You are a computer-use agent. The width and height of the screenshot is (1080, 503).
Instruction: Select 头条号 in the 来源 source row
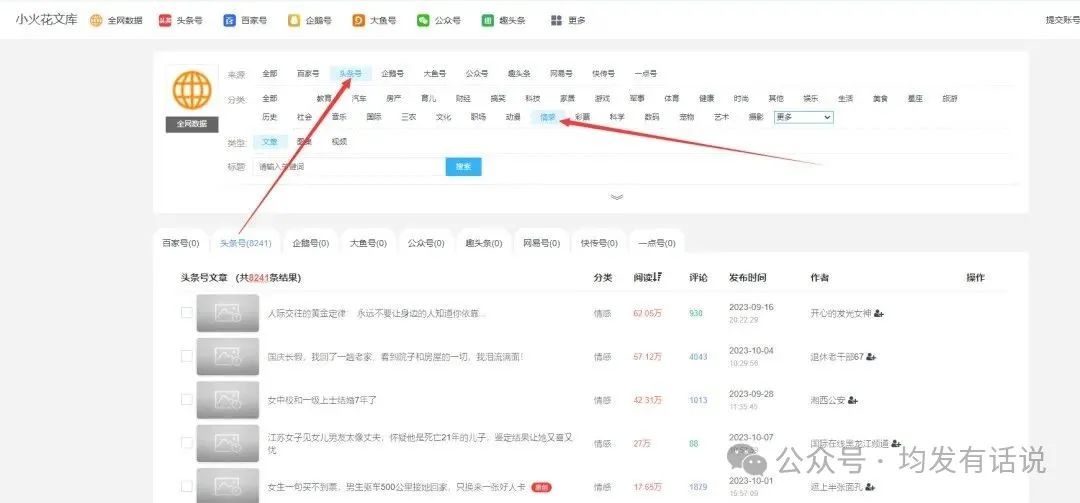pos(351,74)
